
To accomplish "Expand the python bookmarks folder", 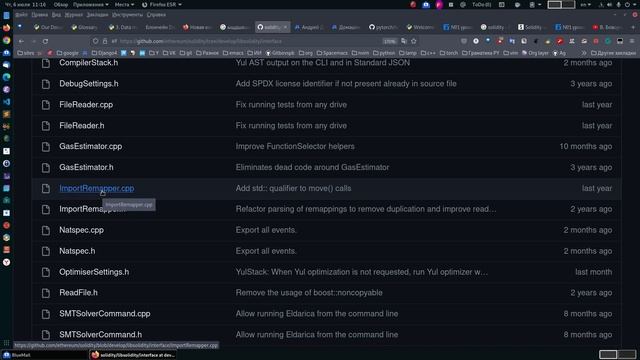I will pyautogui.click(x=384, y=53).
